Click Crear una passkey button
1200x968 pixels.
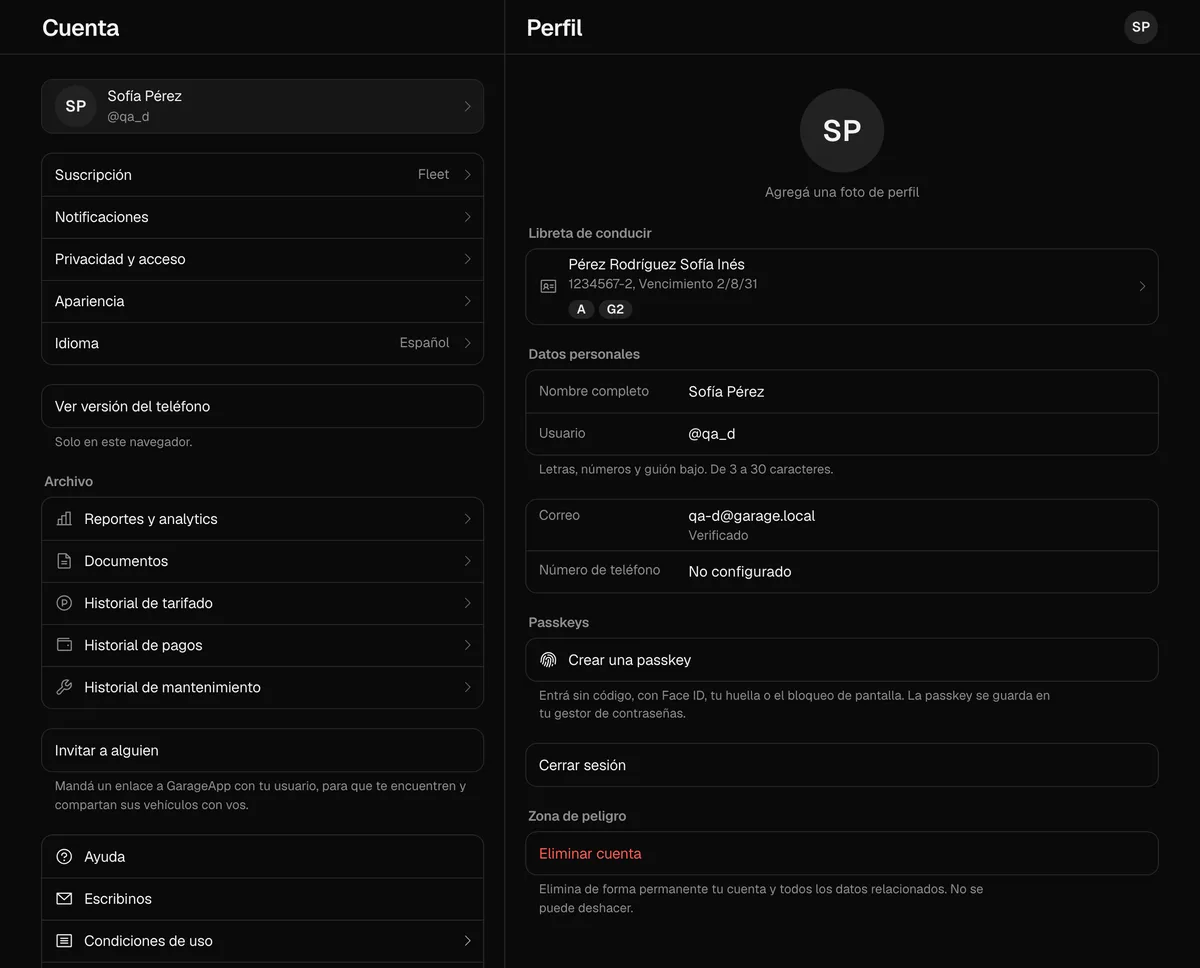pyautogui.click(x=842, y=660)
